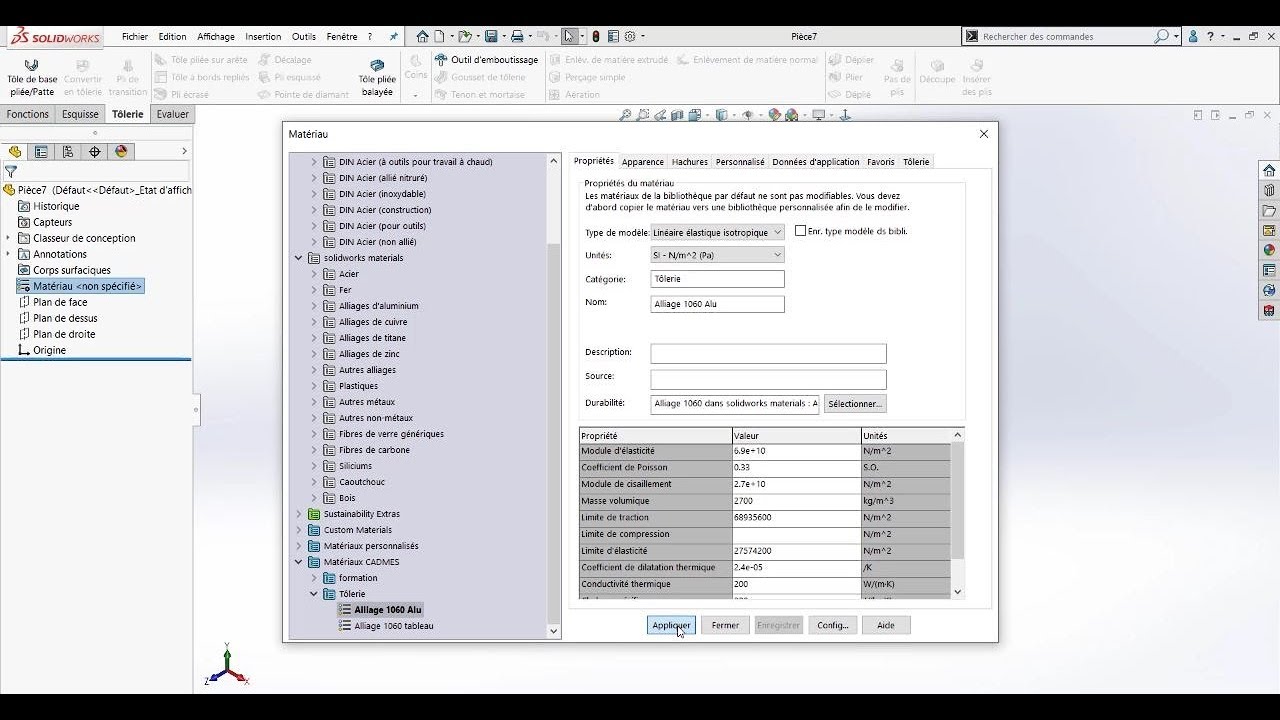Open the ConfigurationManager tab icon
Screen dimensions: 1280x720
(68, 152)
